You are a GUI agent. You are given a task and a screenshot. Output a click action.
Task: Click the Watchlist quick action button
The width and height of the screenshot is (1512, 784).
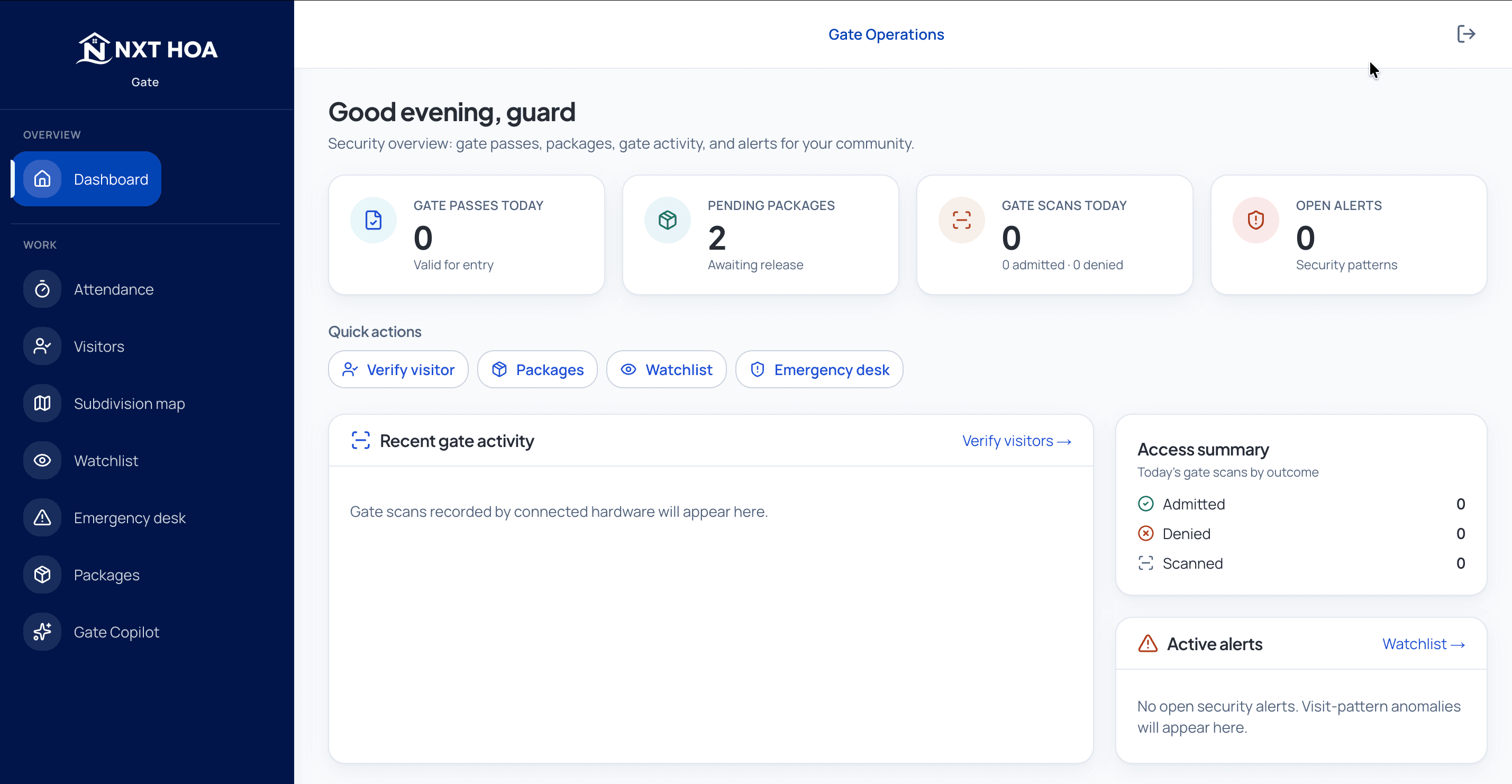pos(666,370)
